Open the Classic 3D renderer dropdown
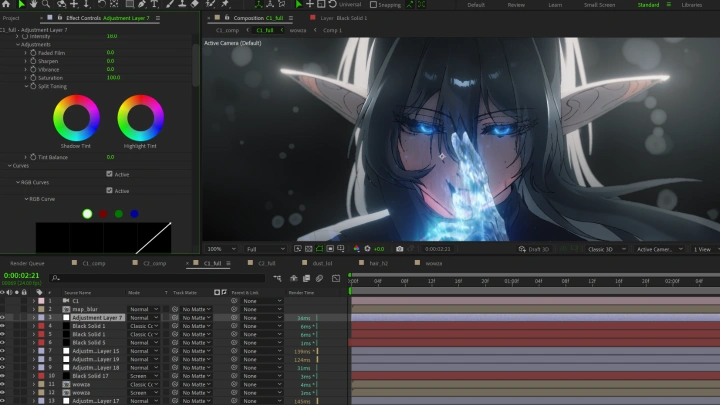The height and width of the screenshot is (405, 720). [x=607, y=249]
